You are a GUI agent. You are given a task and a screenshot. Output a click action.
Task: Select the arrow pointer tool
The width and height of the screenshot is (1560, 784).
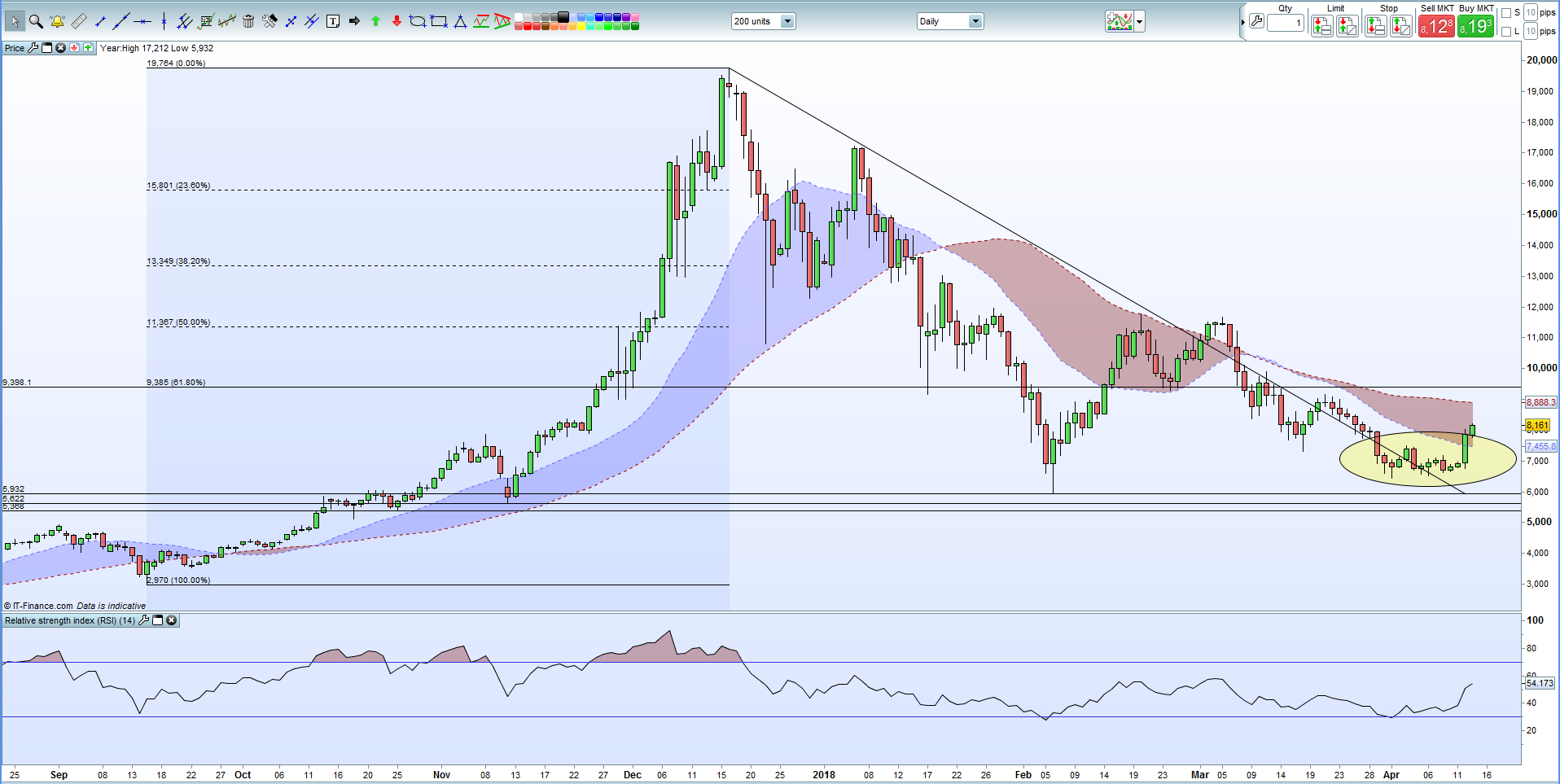[15, 21]
